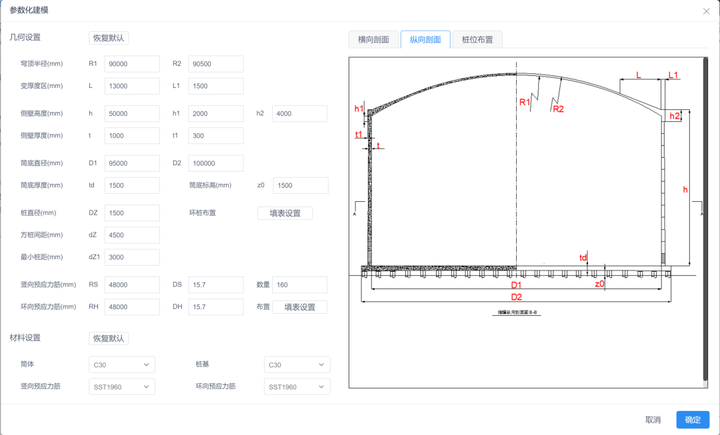Open 填表设置 for 环桩布置
Image resolution: width=720 pixels, height=435 pixels.
(x=285, y=213)
